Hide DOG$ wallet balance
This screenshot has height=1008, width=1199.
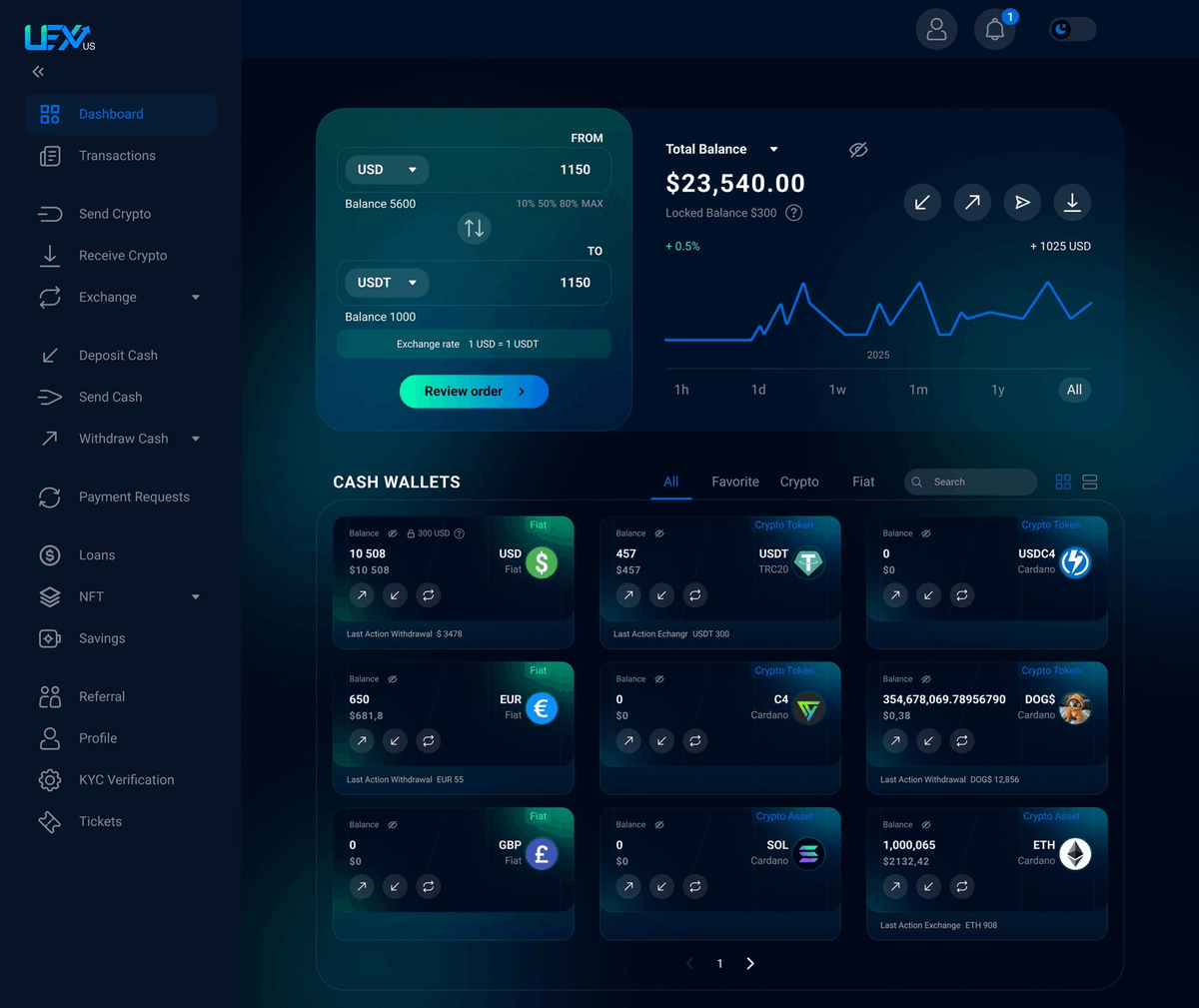tap(926, 679)
